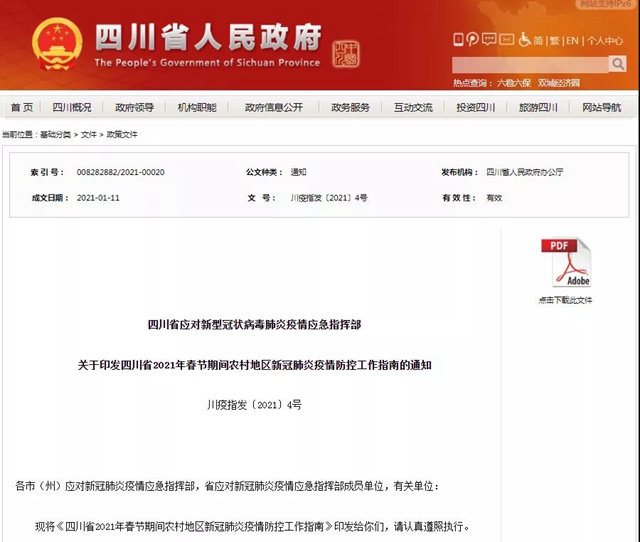Open 旅游四川 nav item

coord(538,108)
